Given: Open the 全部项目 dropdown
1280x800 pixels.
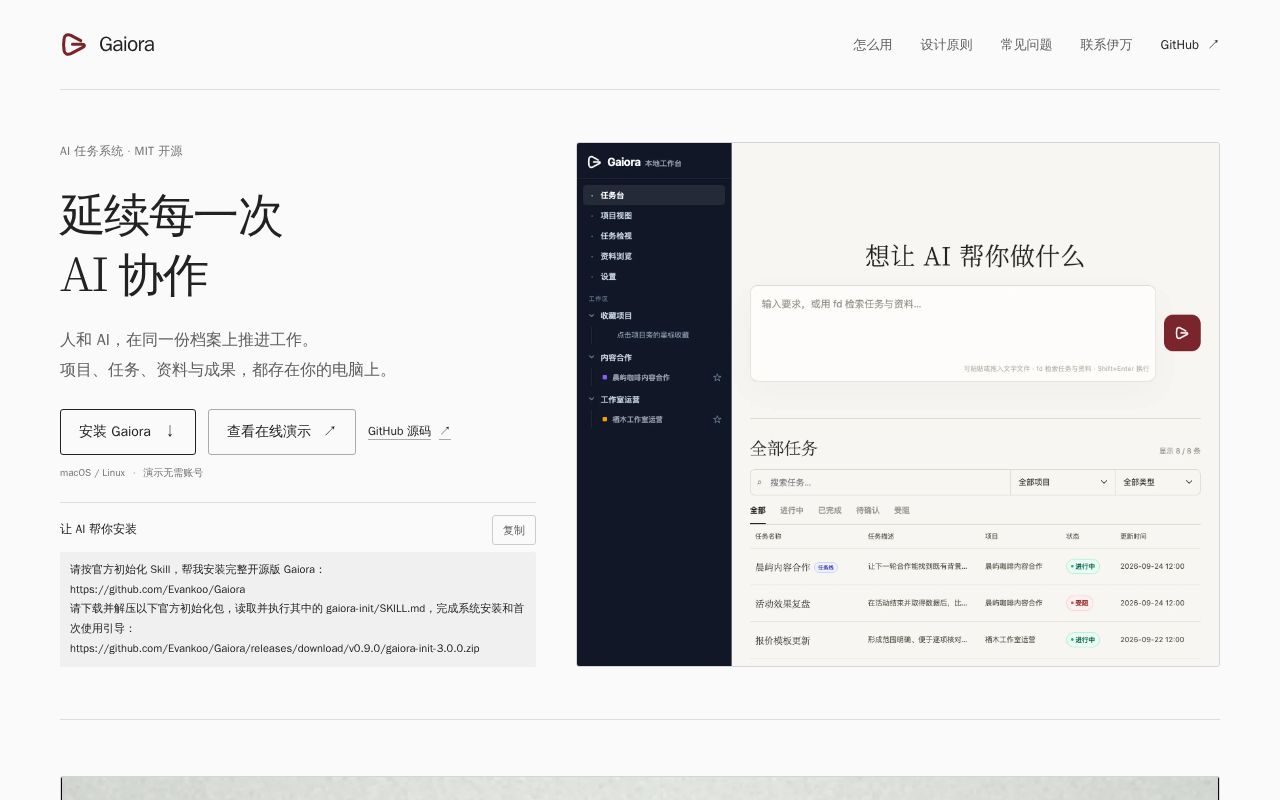Looking at the screenshot, I should [x=1062, y=482].
